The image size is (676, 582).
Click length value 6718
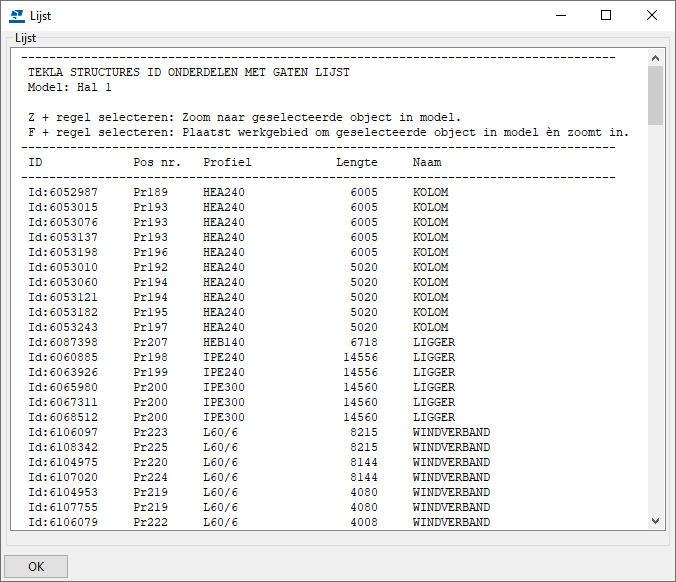coord(364,342)
